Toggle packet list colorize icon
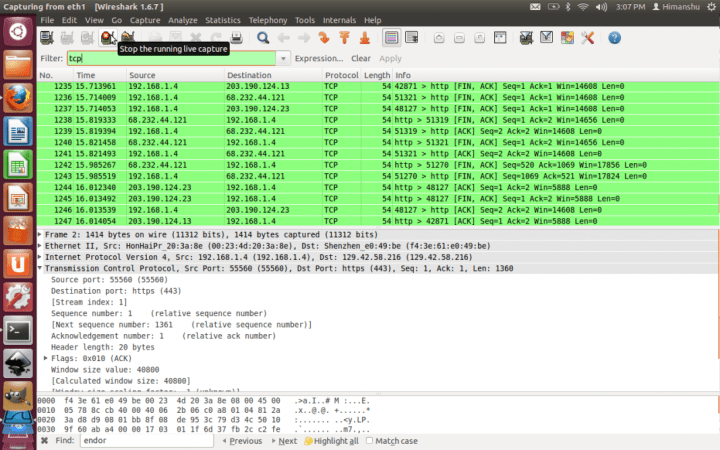 pos(391,38)
